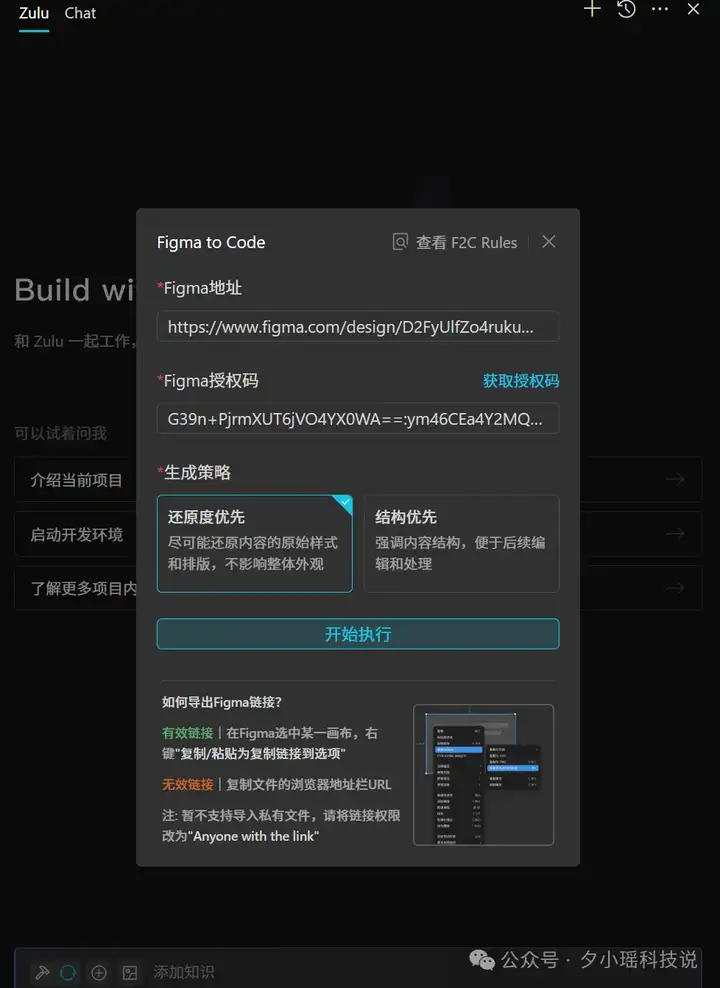Click the 获取授权码 link
The width and height of the screenshot is (720, 988).
click(521, 381)
